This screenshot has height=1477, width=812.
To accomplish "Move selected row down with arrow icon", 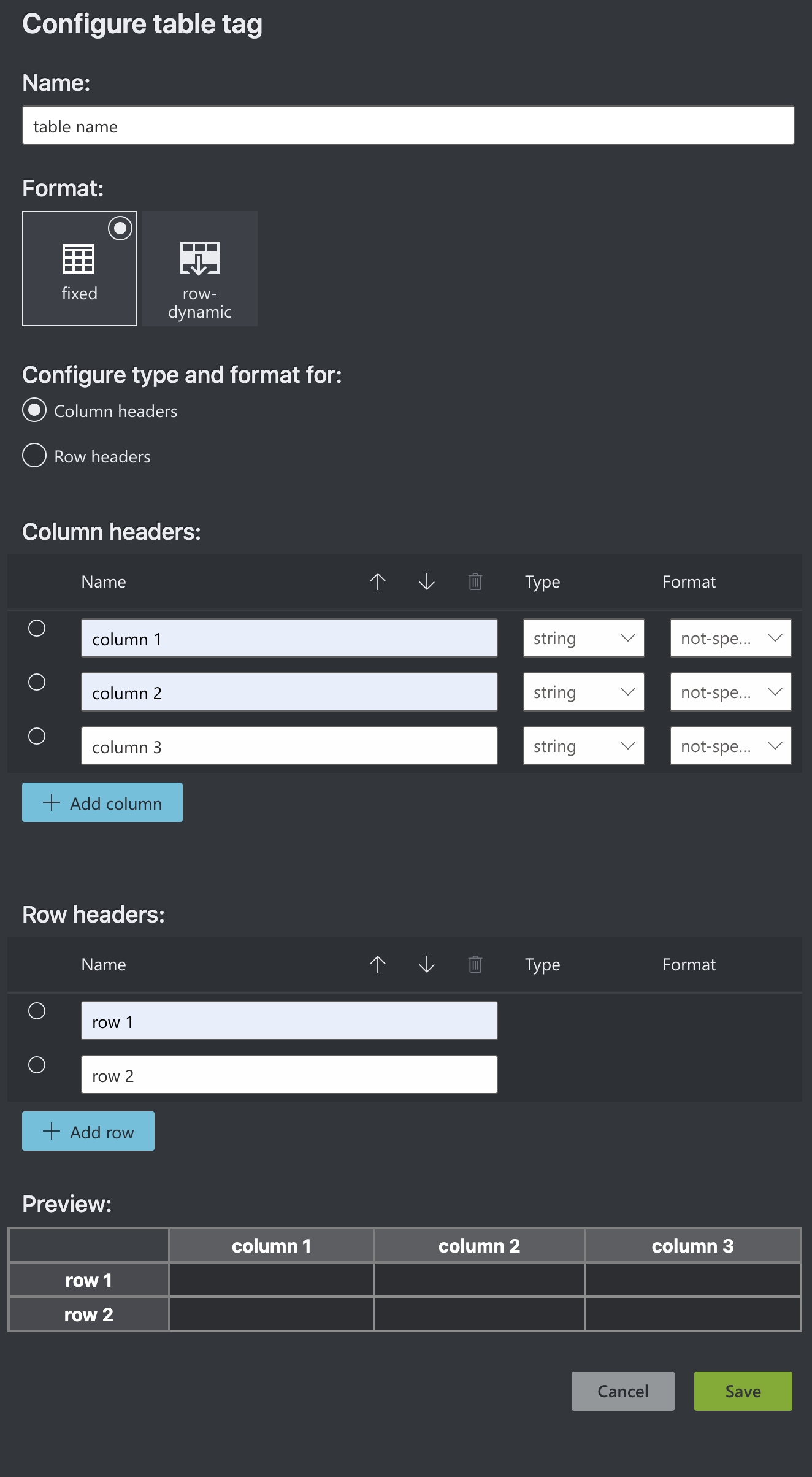I will (x=426, y=964).
